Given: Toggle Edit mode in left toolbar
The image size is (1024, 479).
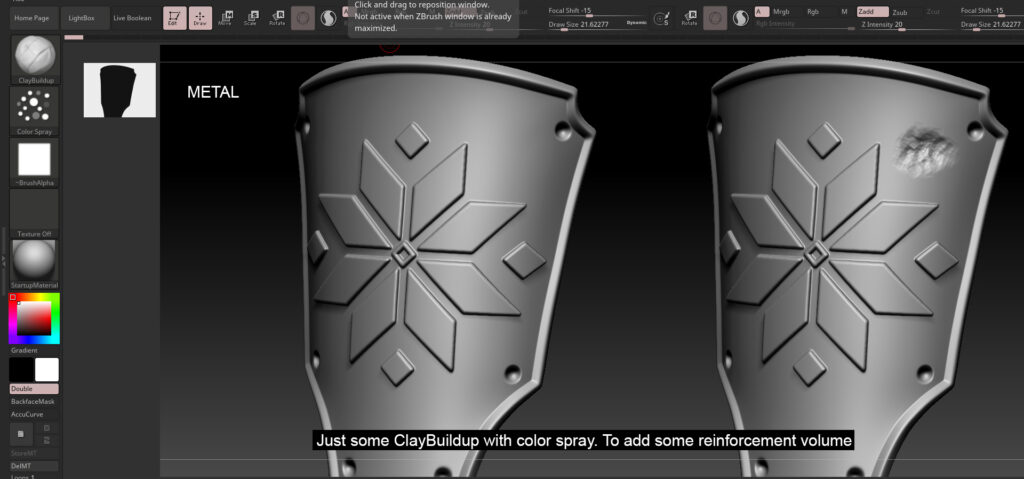Looking at the screenshot, I should [174, 18].
